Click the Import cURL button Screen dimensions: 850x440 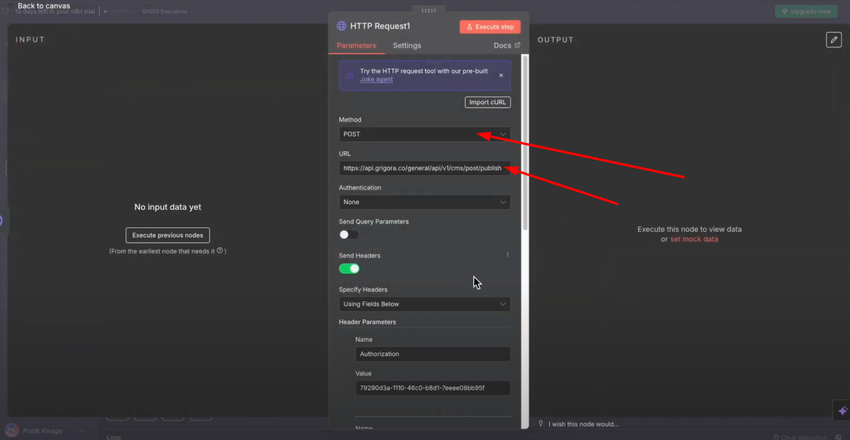487,102
